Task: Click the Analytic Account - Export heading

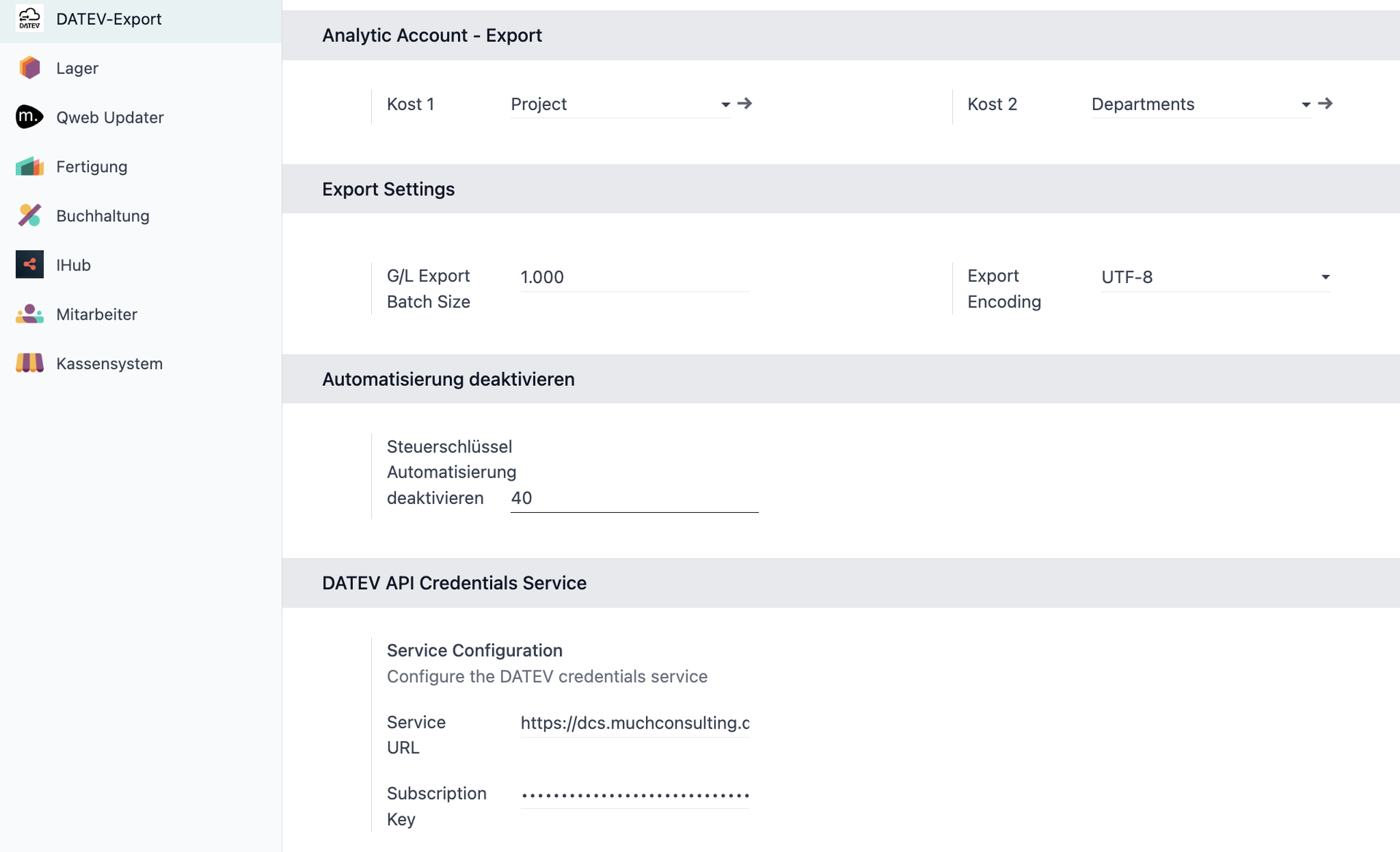Action: tap(432, 35)
